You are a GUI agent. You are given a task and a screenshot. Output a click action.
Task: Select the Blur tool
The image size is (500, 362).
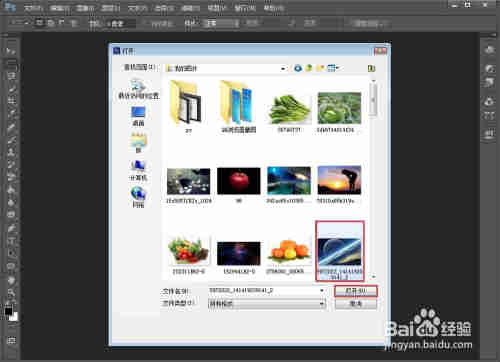coord(11,203)
